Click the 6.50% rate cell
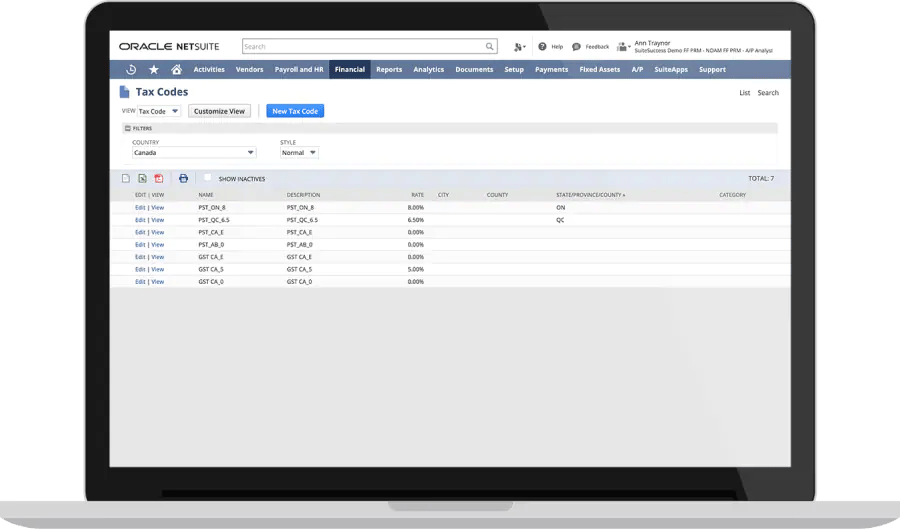Screen dimensions: 900x529 point(416,220)
